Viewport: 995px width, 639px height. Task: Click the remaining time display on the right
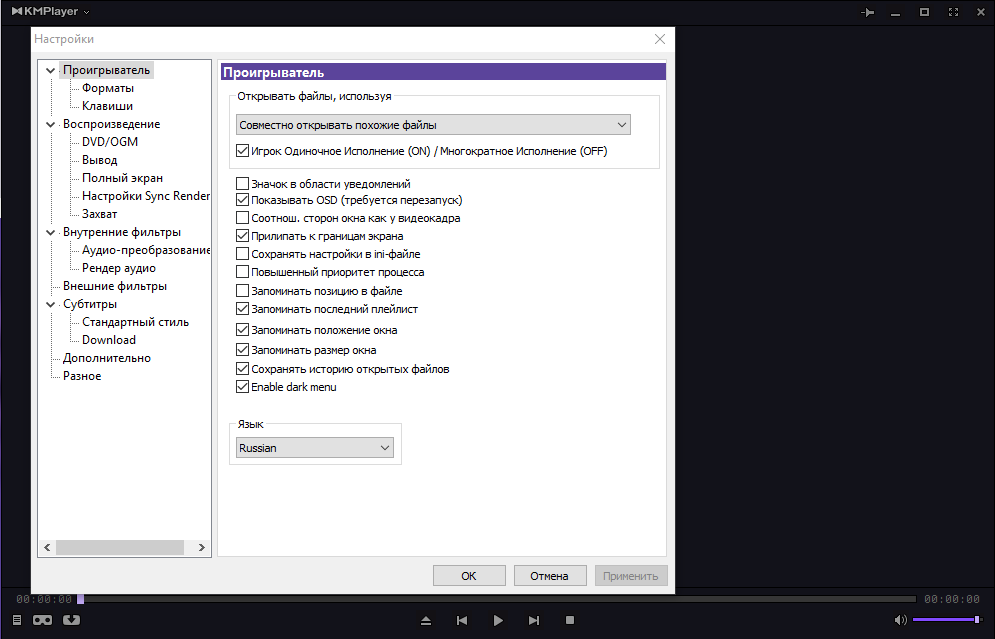951,599
